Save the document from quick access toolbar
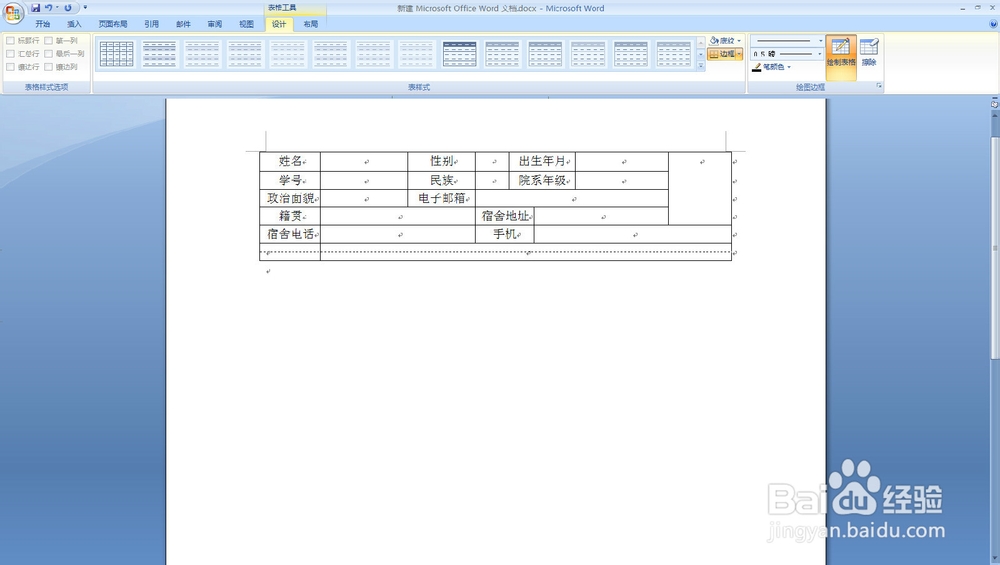The width and height of the screenshot is (1000, 565). point(36,8)
